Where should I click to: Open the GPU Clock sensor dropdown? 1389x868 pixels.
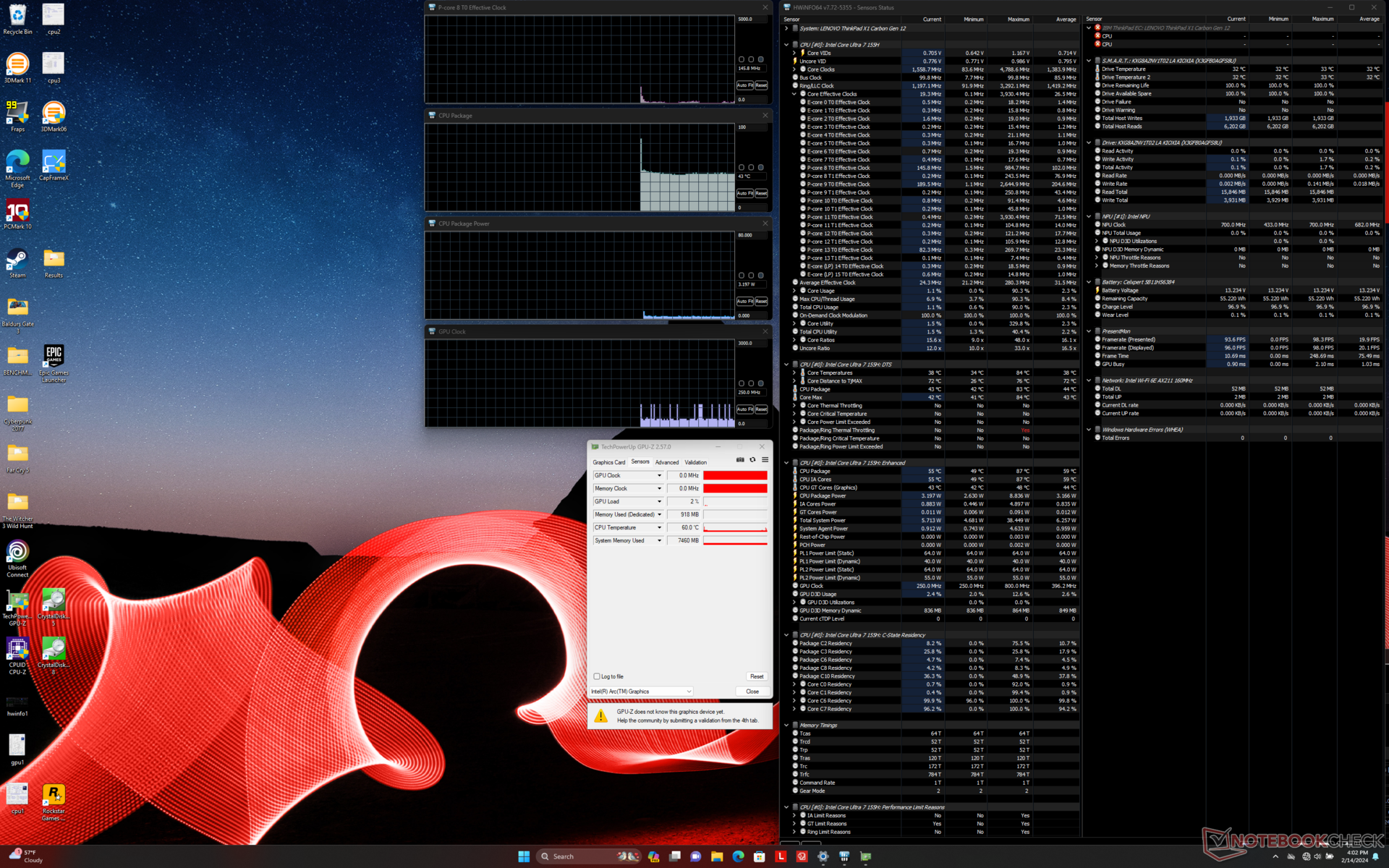pos(659,475)
